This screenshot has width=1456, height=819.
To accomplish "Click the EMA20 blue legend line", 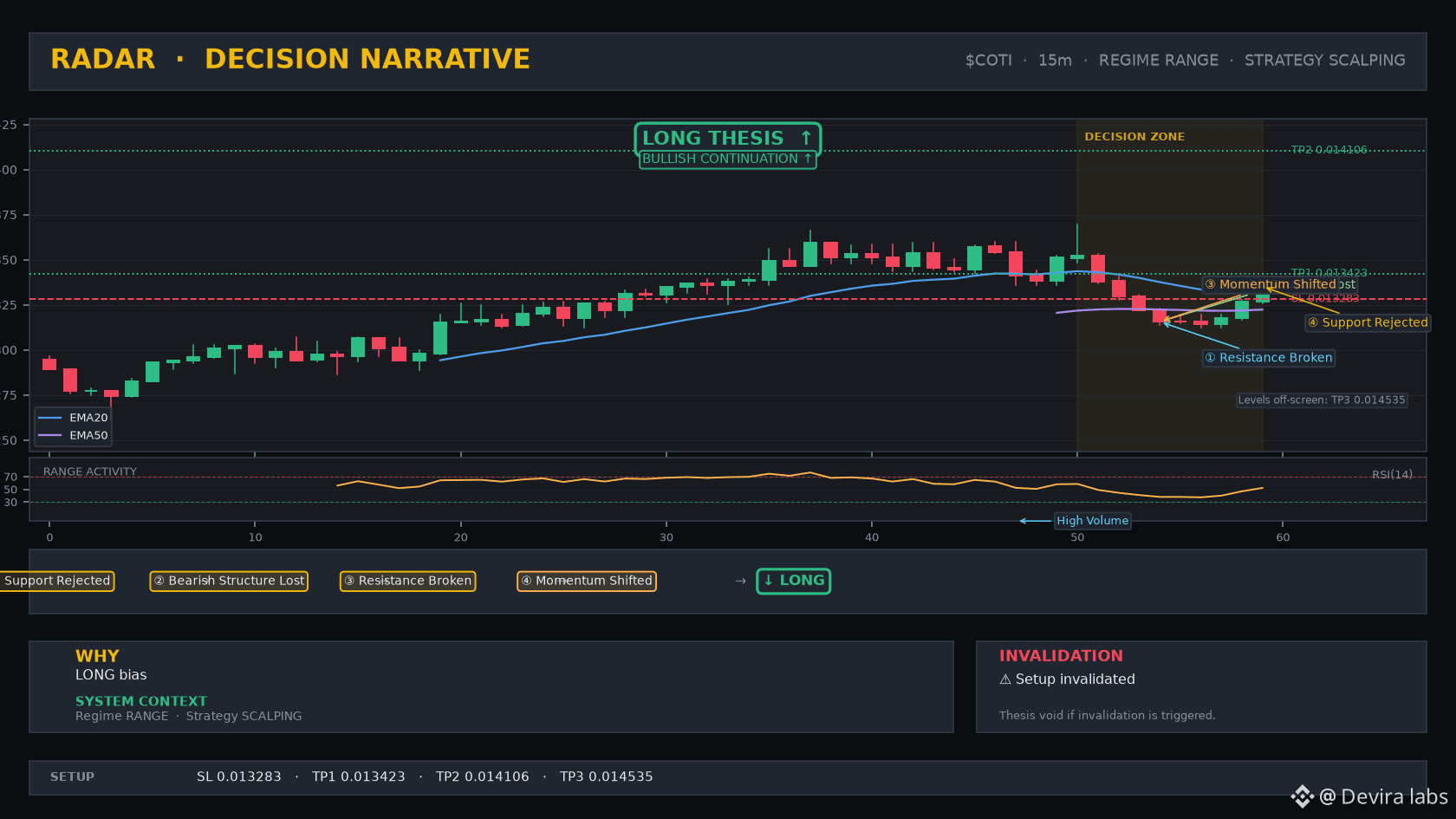I will [49, 418].
